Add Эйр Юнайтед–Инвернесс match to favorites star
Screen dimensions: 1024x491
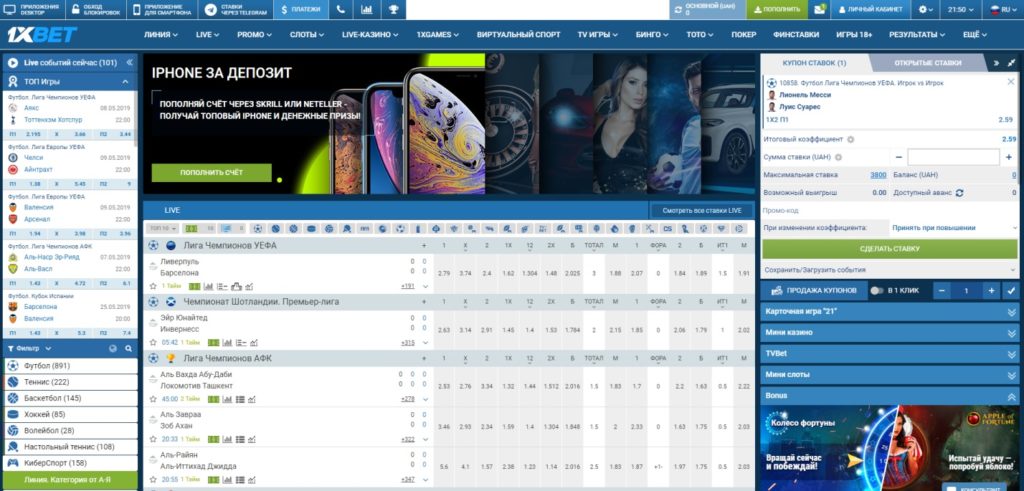click(x=153, y=342)
